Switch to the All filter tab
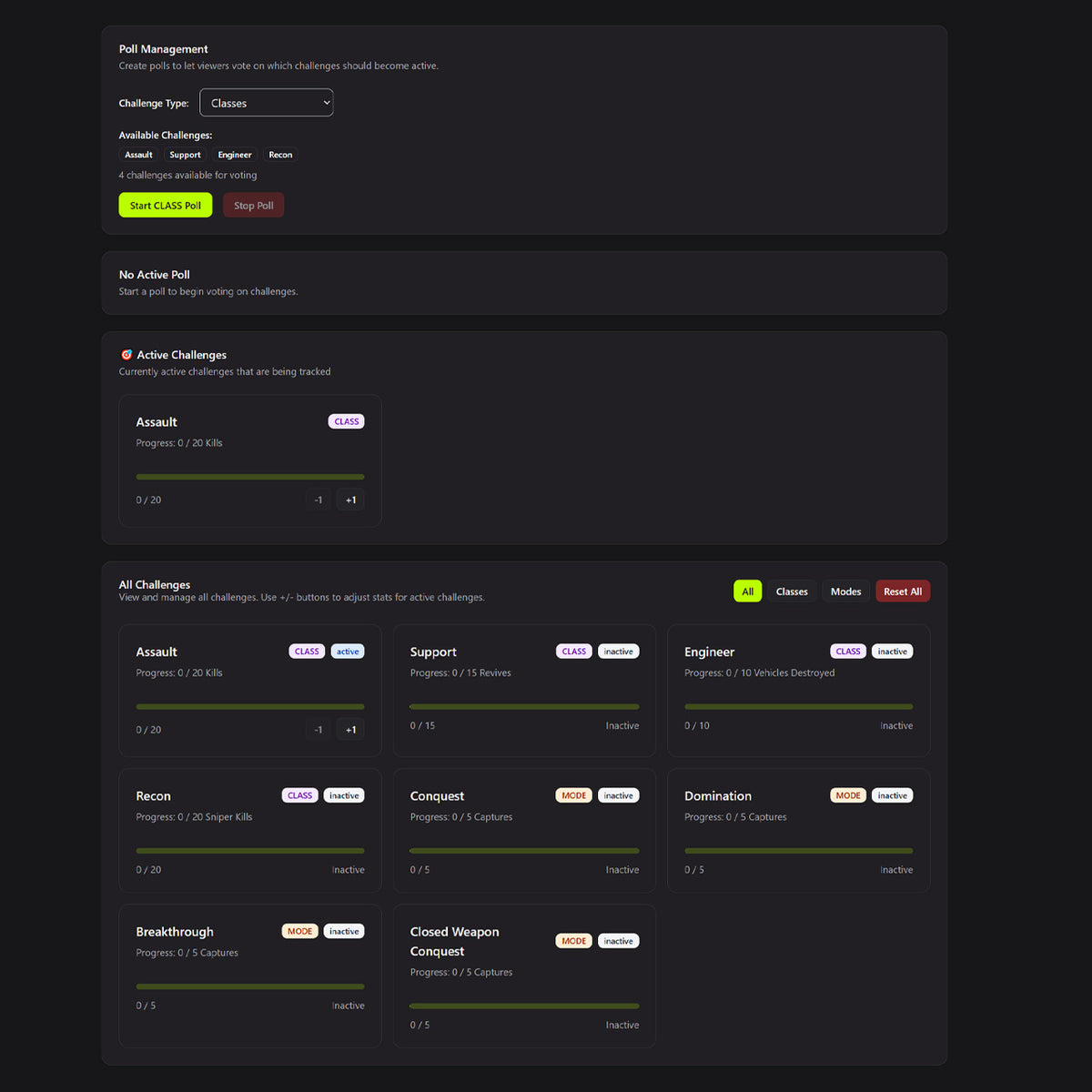The height and width of the screenshot is (1092, 1092). [x=747, y=591]
